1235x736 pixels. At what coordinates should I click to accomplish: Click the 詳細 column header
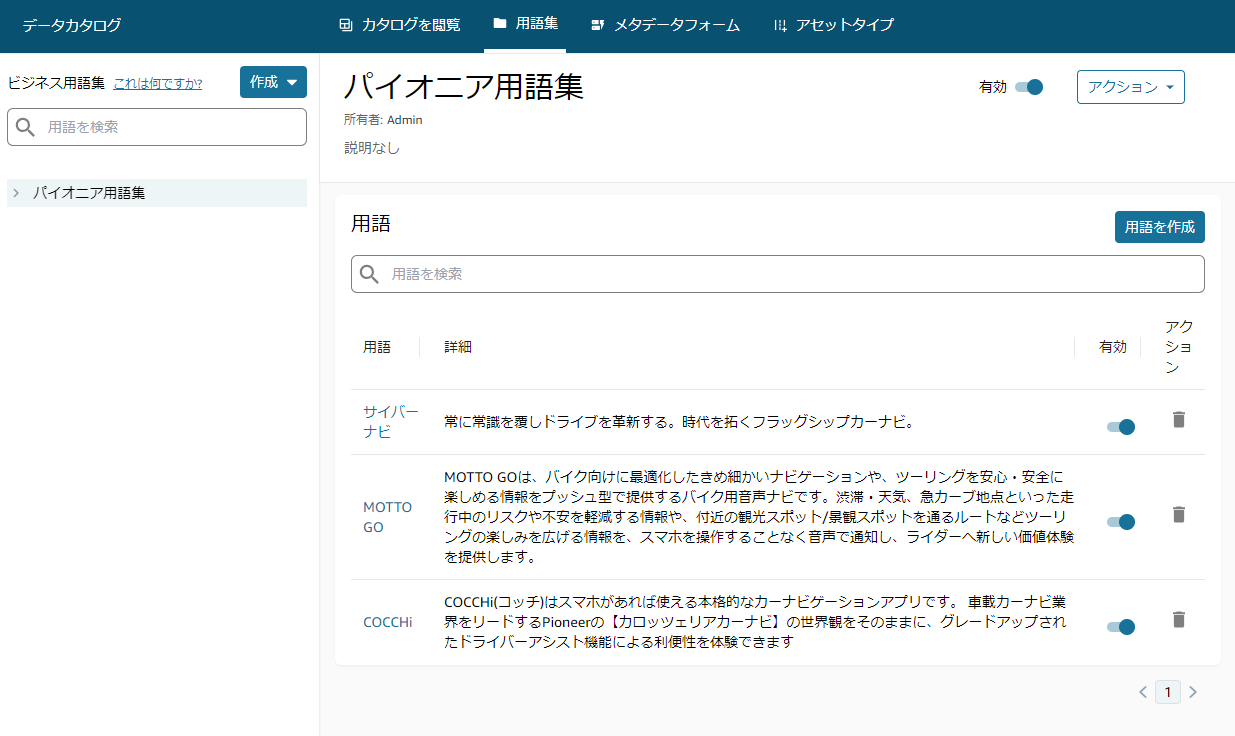(458, 347)
